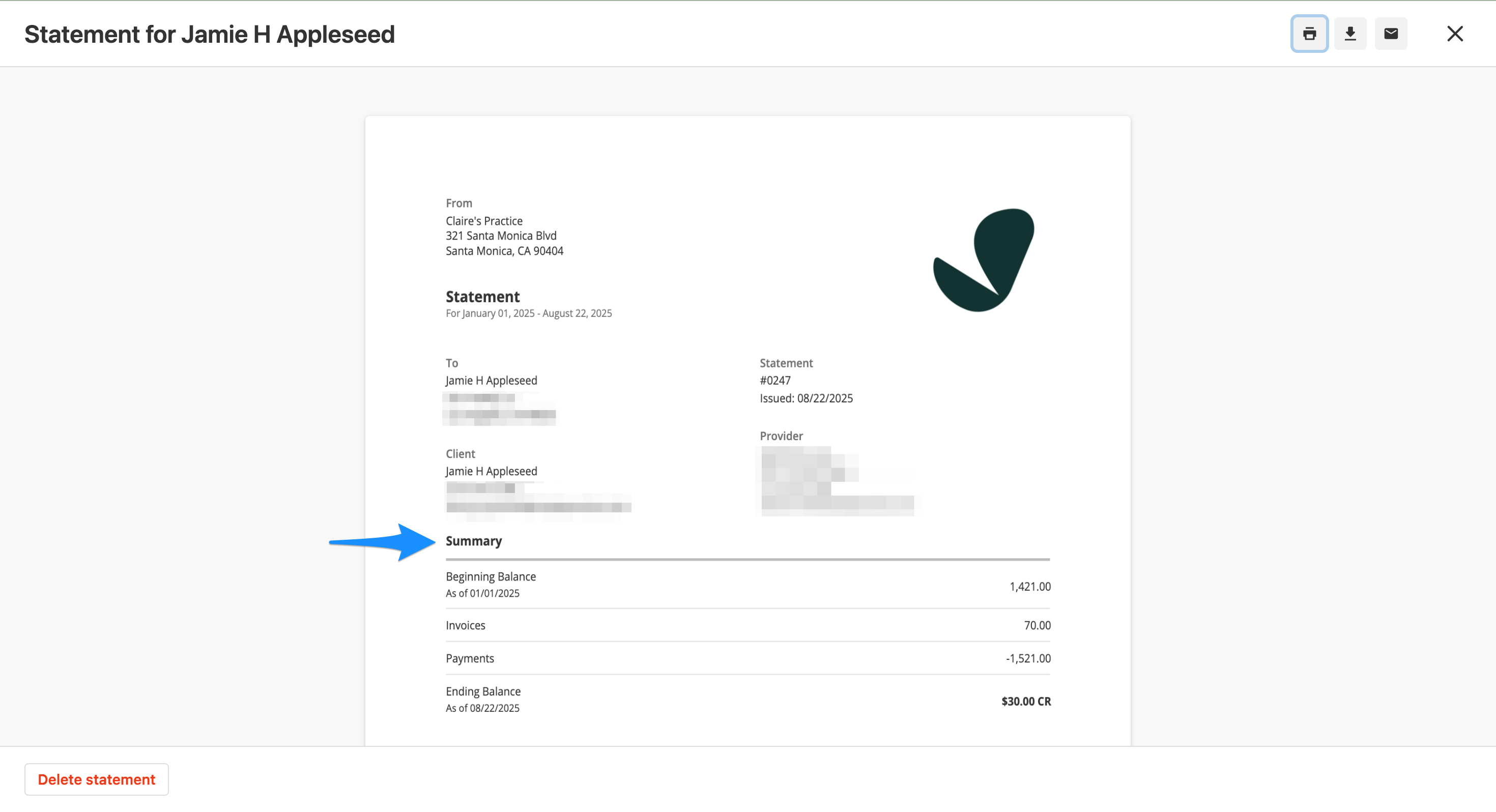Click the client name Jamie H Appleseed
Image resolution: width=1496 pixels, height=812 pixels.
(491, 471)
